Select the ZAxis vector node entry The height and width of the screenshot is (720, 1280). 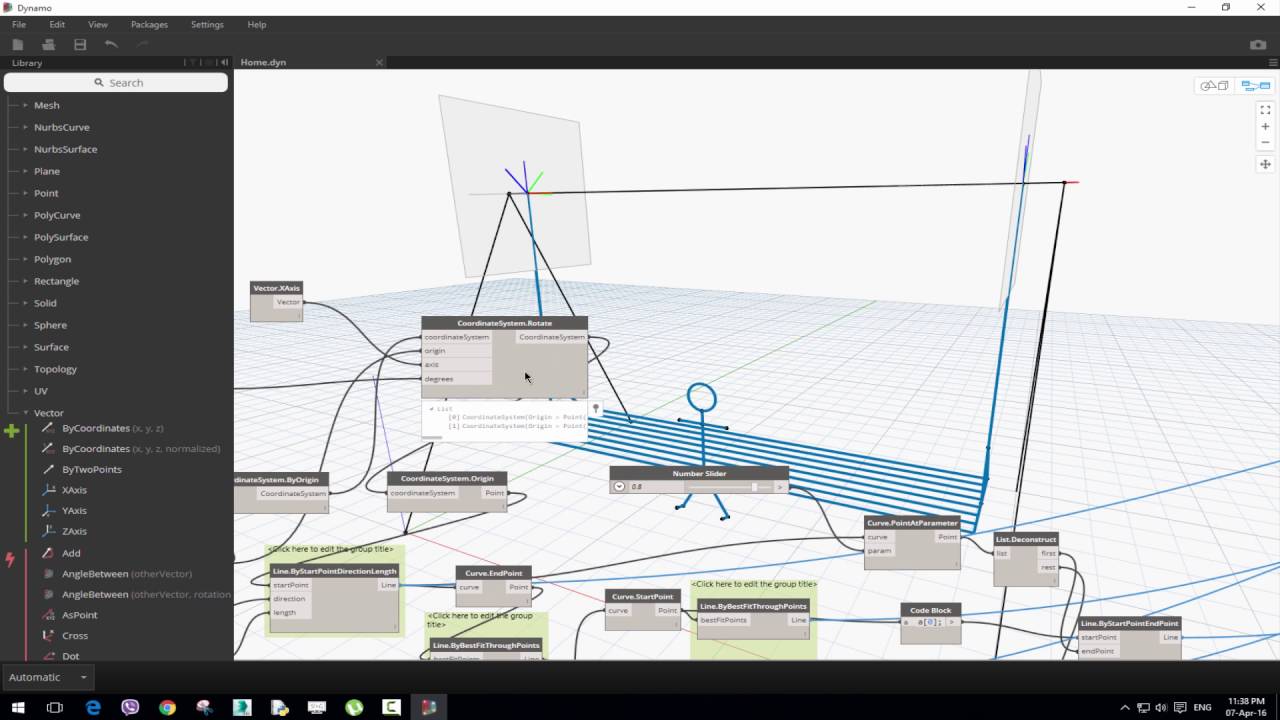click(x=74, y=532)
